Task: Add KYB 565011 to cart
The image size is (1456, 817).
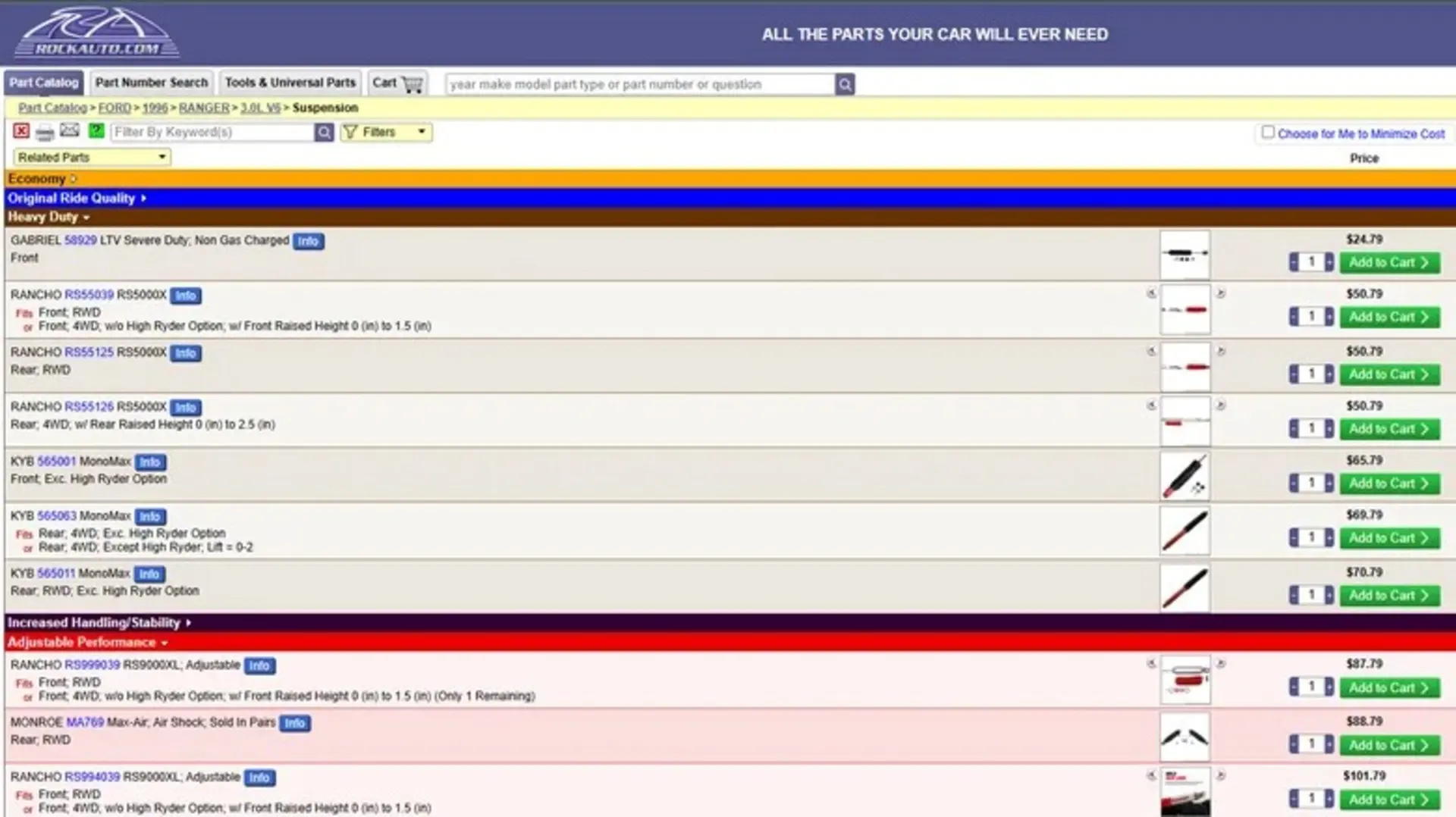Action: tap(1389, 596)
